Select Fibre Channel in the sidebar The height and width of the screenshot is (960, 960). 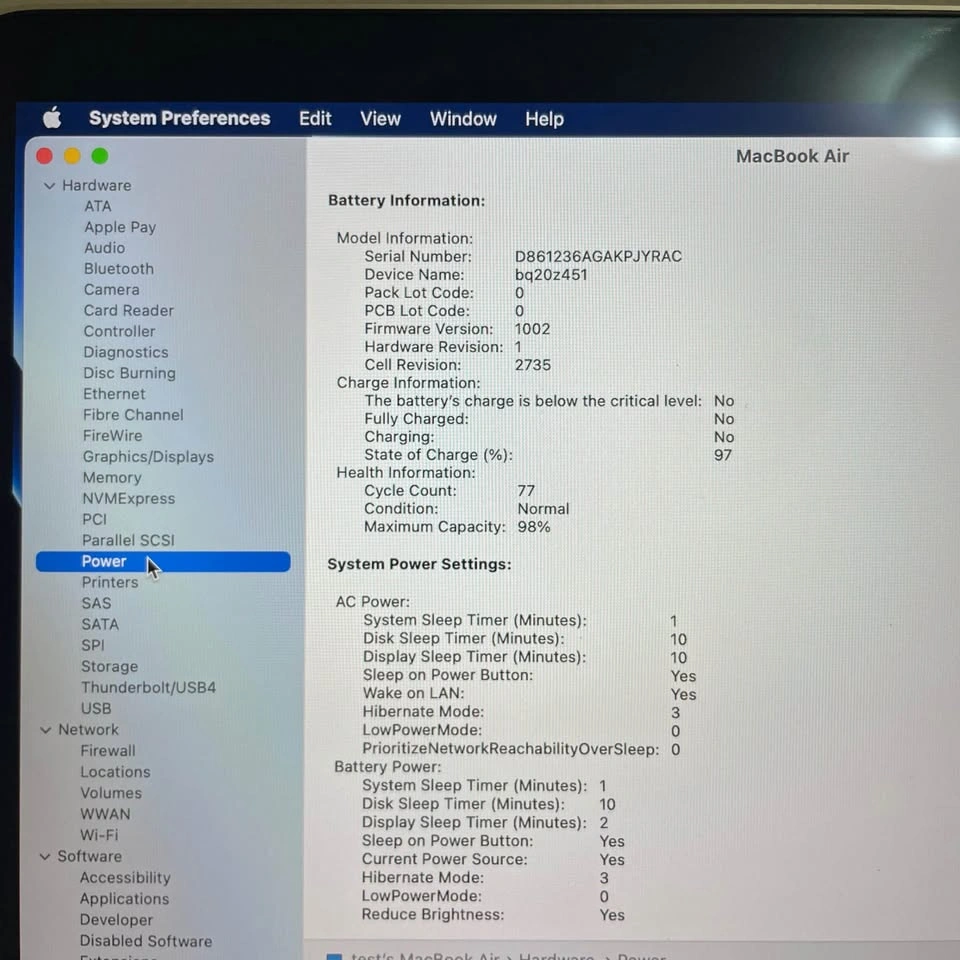coord(133,415)
